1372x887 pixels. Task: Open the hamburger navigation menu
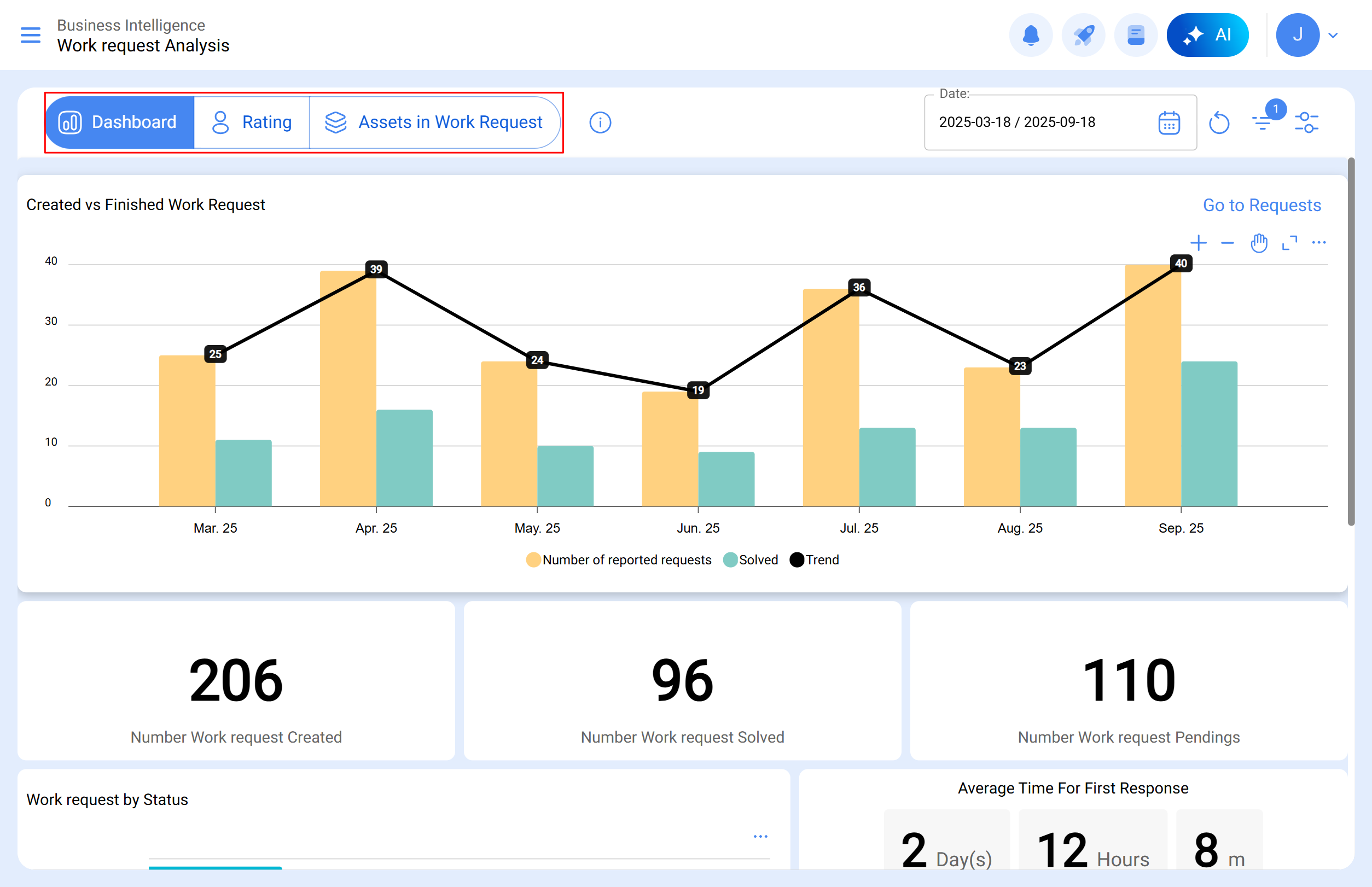pos(30,35)
